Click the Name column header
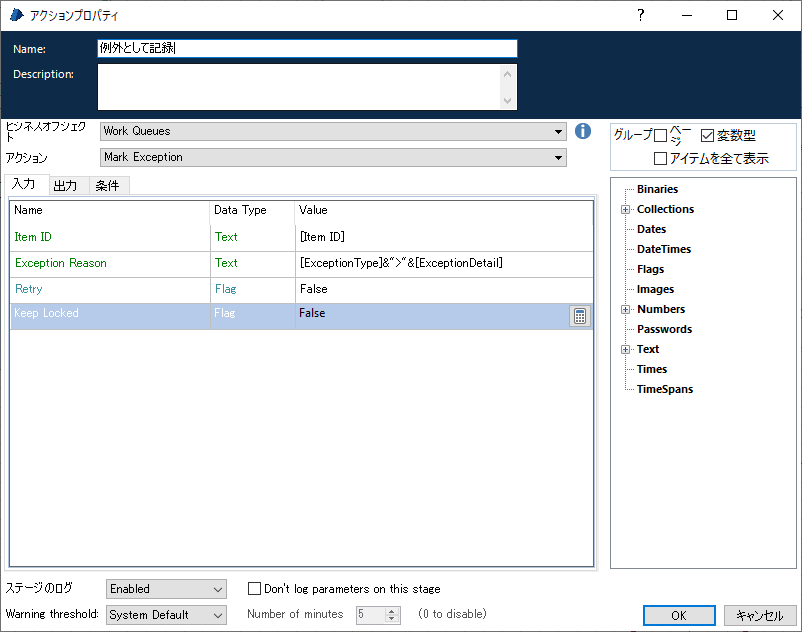Image resolution: width=802 pixels, height=632 pixels. 109,210
